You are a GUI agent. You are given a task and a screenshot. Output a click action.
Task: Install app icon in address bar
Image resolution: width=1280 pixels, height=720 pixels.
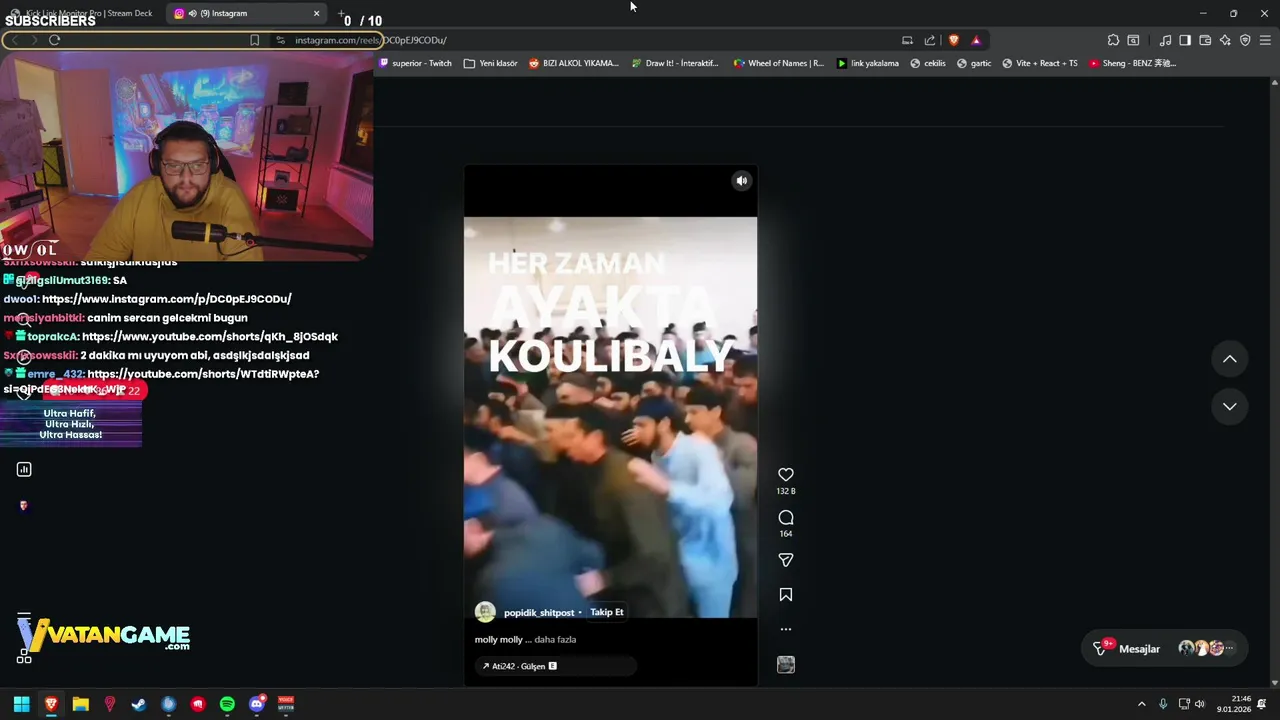pos(907,40)
